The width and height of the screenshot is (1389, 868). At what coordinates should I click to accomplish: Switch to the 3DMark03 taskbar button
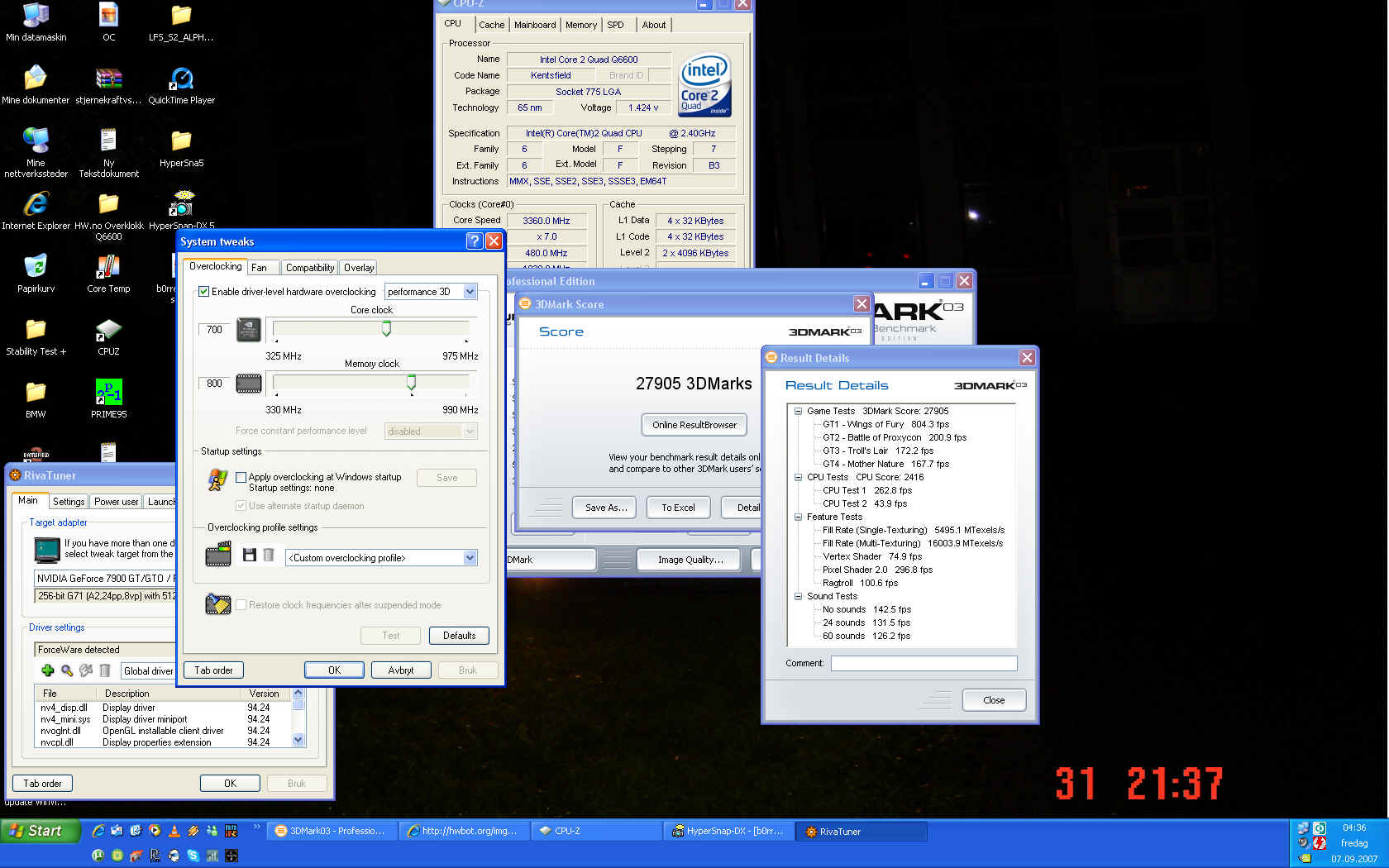point(331,831)
